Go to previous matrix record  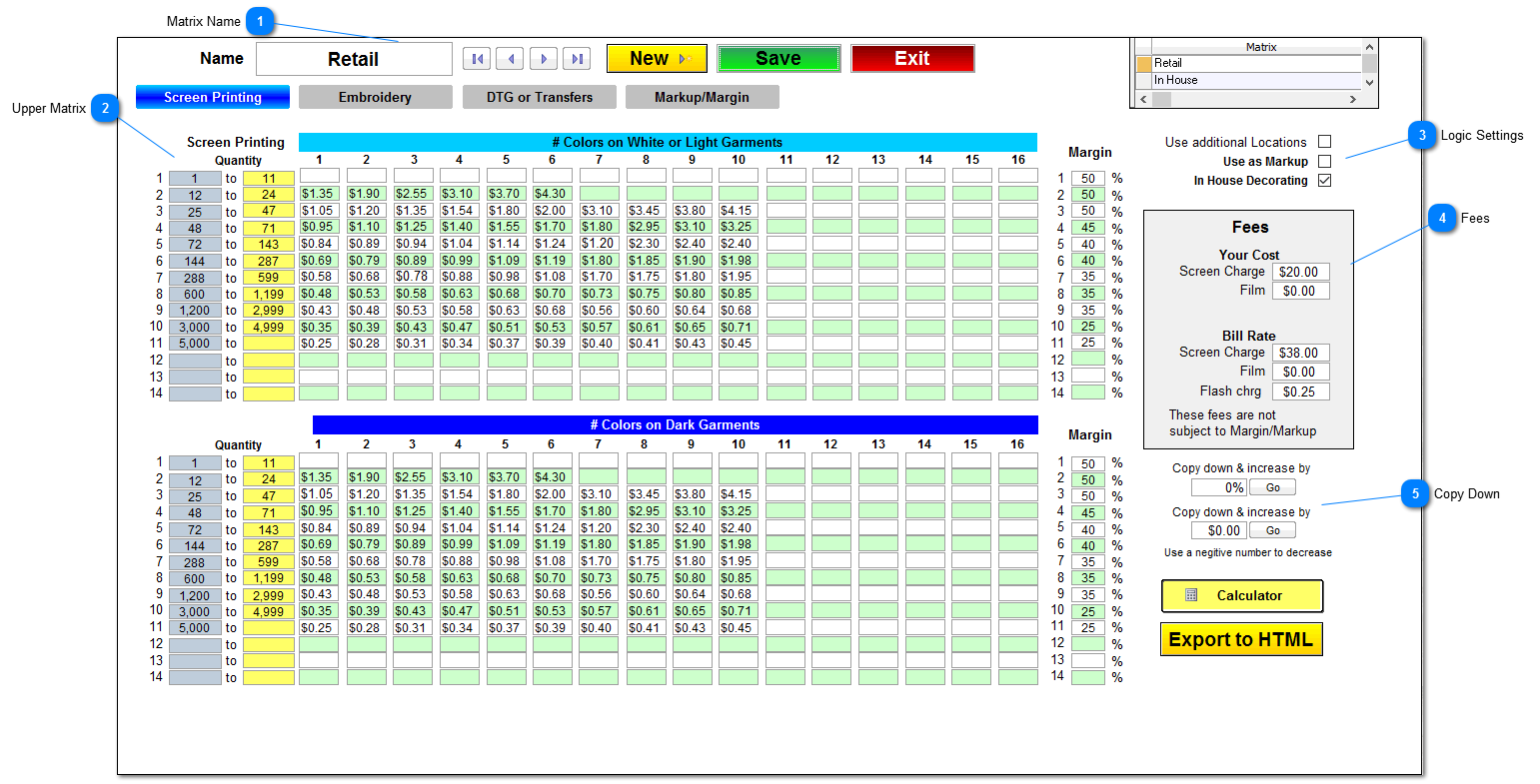coord(510,58)
